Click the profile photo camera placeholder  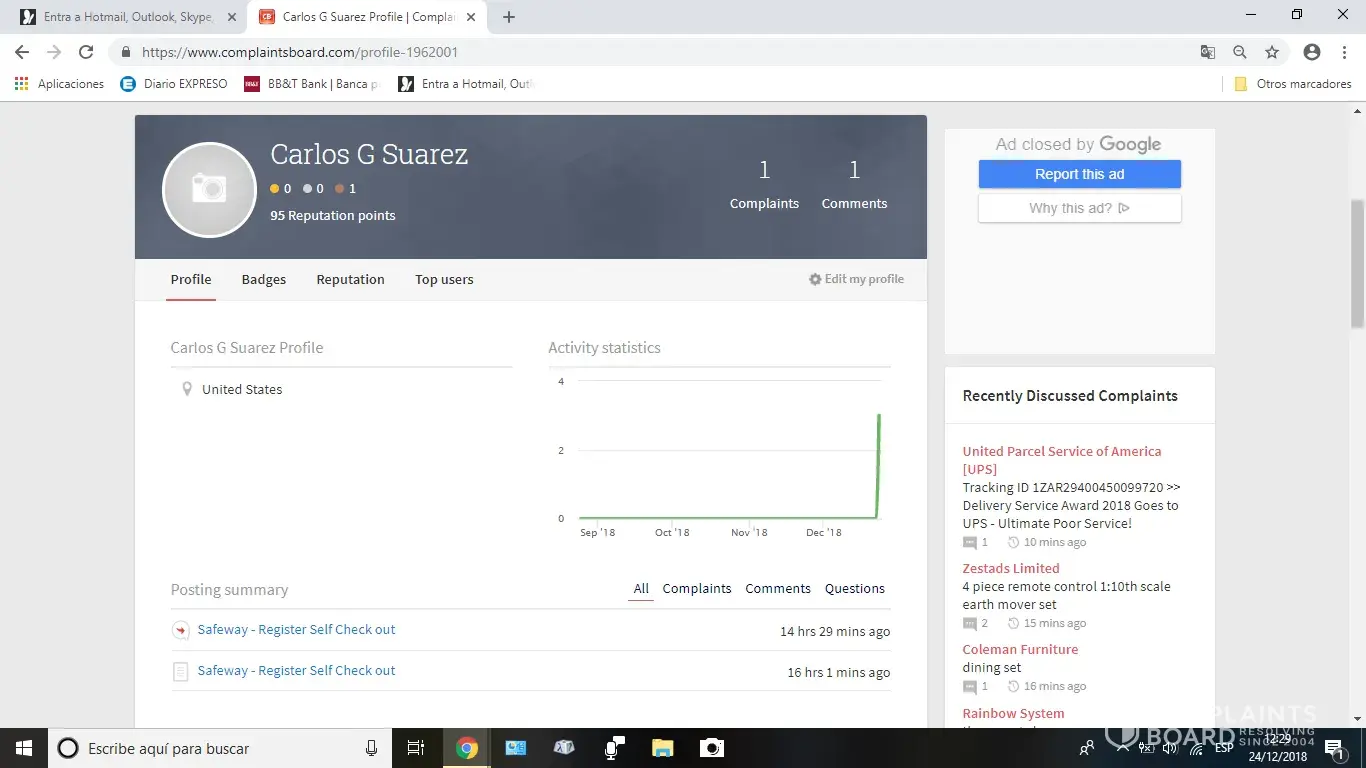click(x=209, y=190)
